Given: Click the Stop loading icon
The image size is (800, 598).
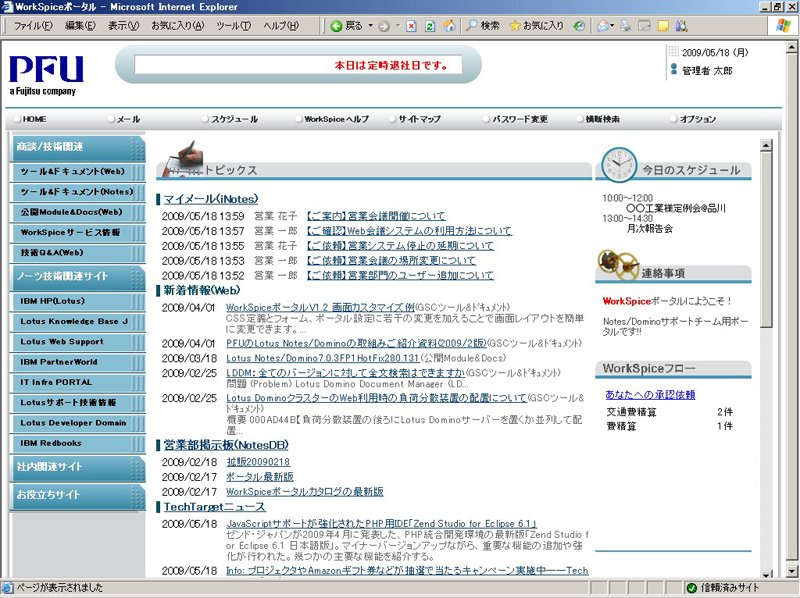Looking at the screenshot, I should pyautogui.click(x=411, y=26).
